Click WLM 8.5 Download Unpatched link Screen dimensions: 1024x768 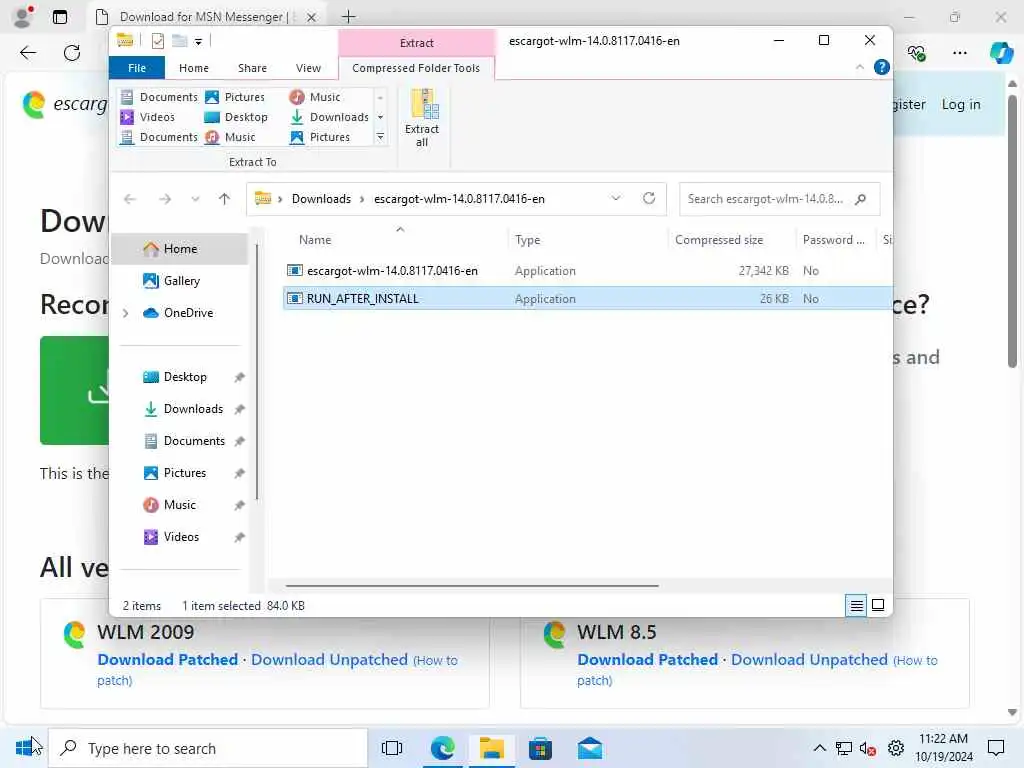tap(809, 660)
